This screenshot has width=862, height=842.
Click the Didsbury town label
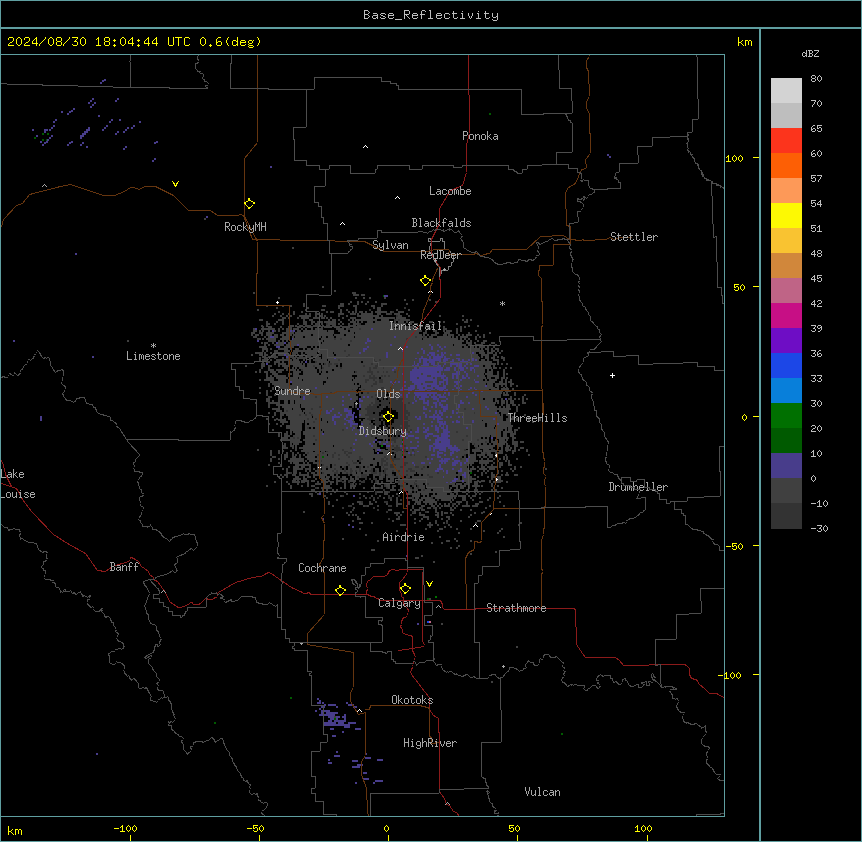[383, 431]
